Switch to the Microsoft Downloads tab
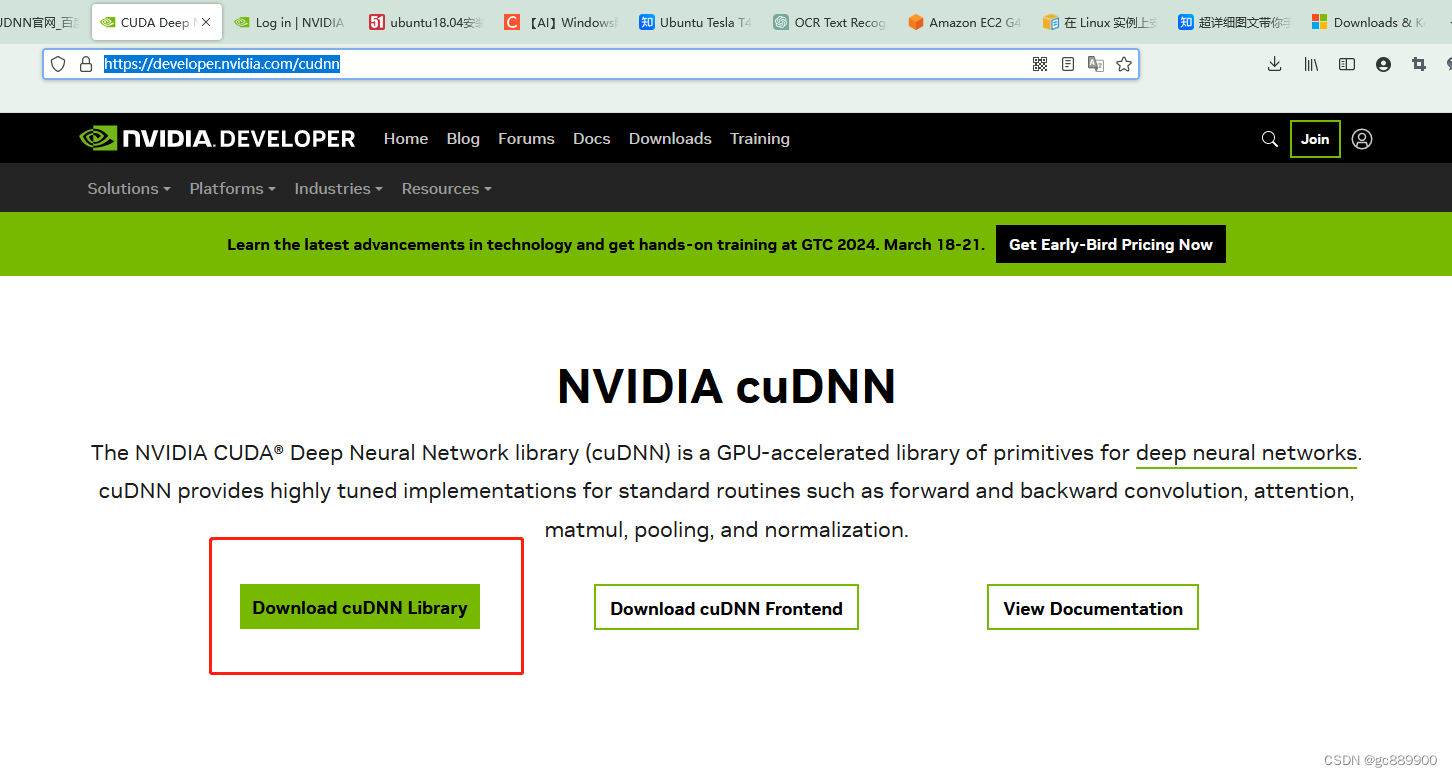The image size is (1452, 777). pyautogui.click(x=1369, y=22)
